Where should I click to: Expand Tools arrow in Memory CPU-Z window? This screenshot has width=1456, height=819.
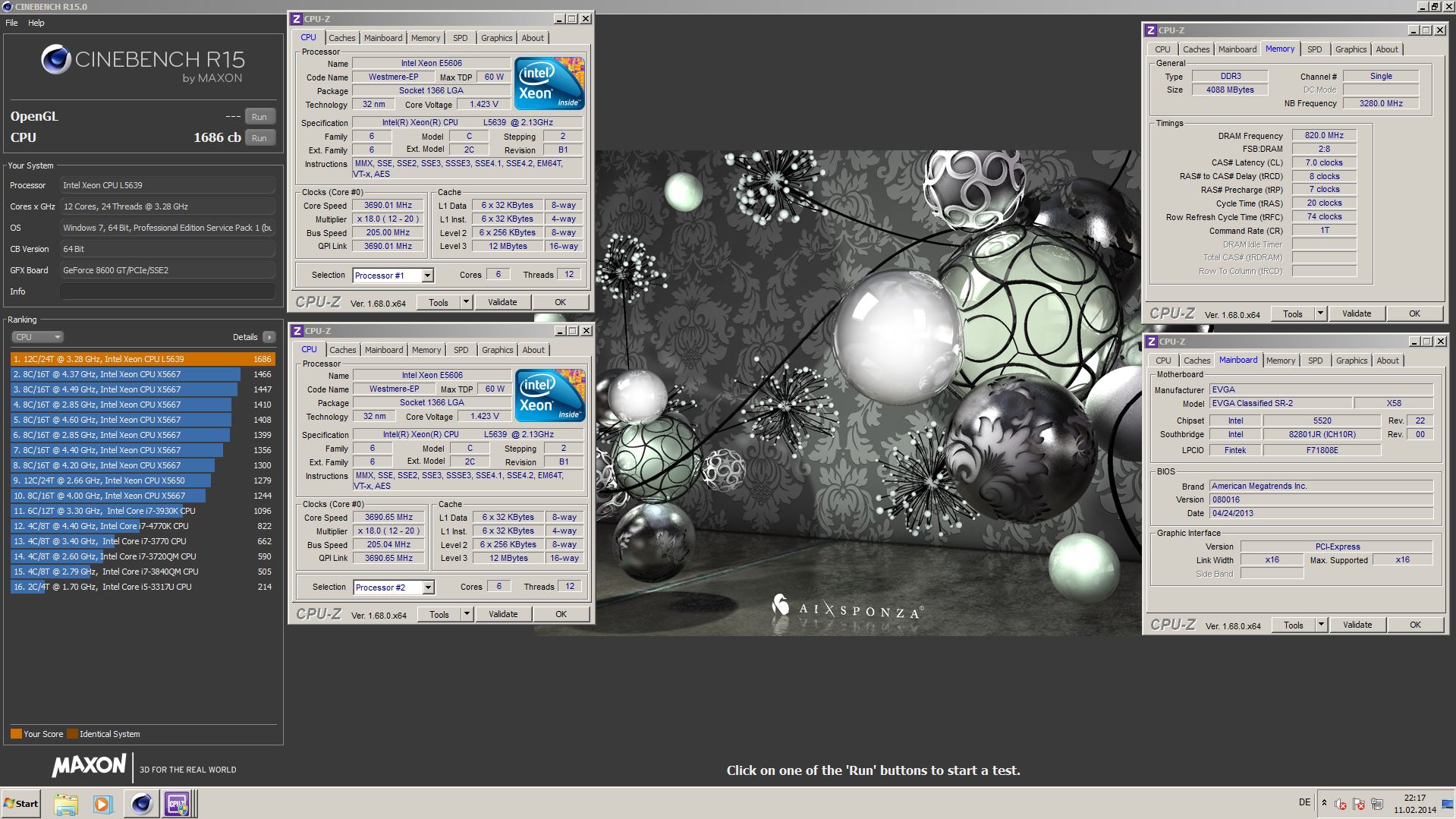(x=1321, y=313)
